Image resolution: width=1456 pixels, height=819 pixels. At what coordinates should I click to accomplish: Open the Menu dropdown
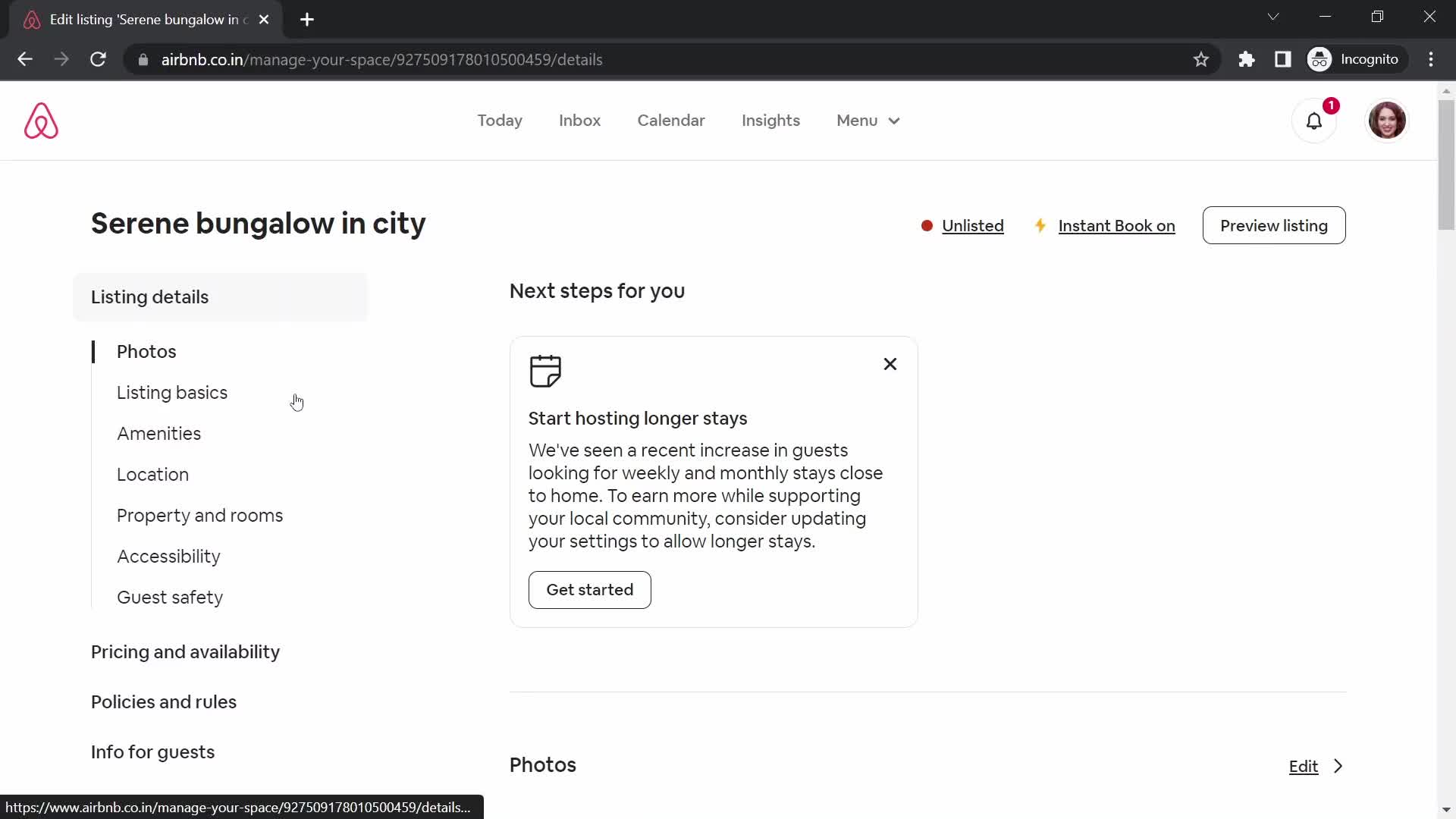[867, 120]
